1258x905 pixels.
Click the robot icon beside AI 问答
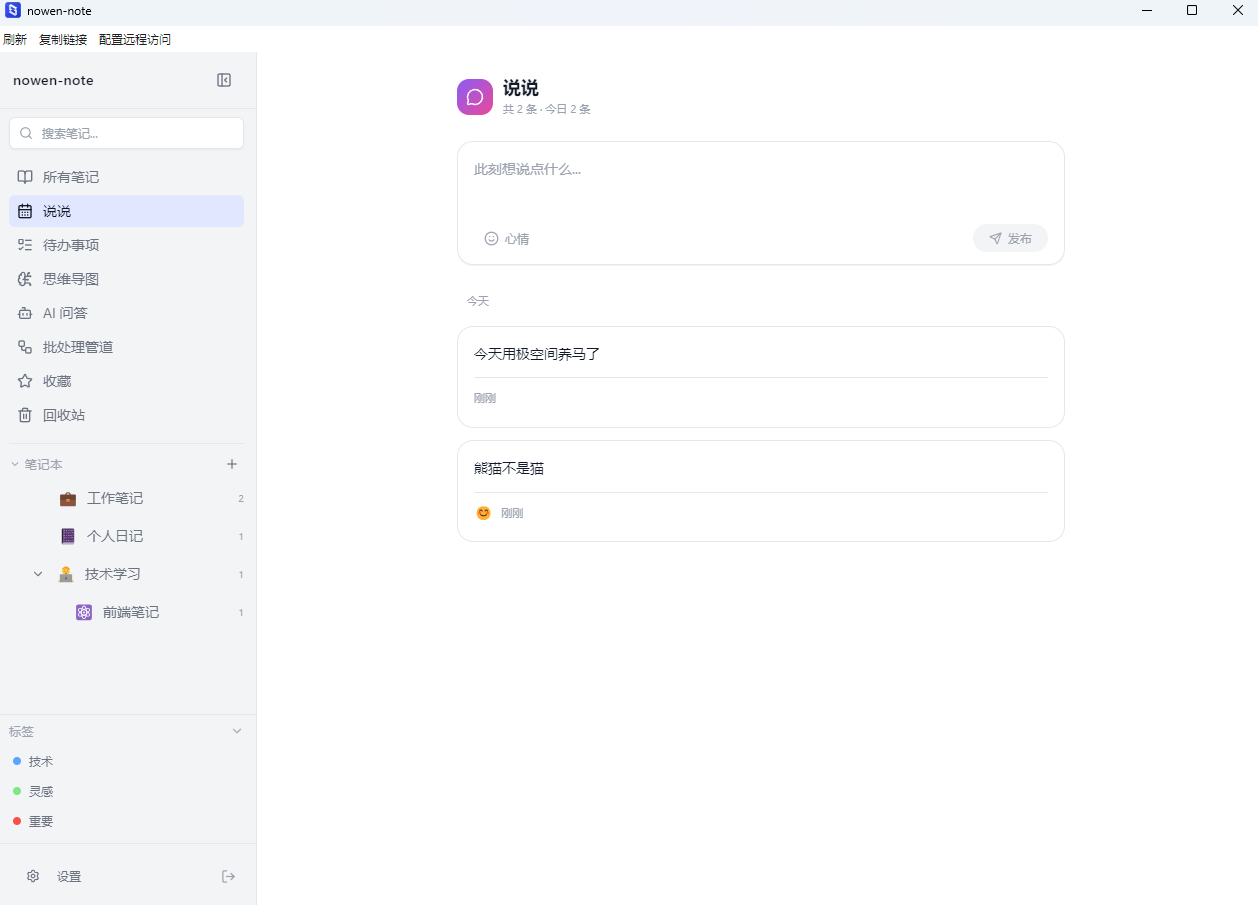point(25,313)
